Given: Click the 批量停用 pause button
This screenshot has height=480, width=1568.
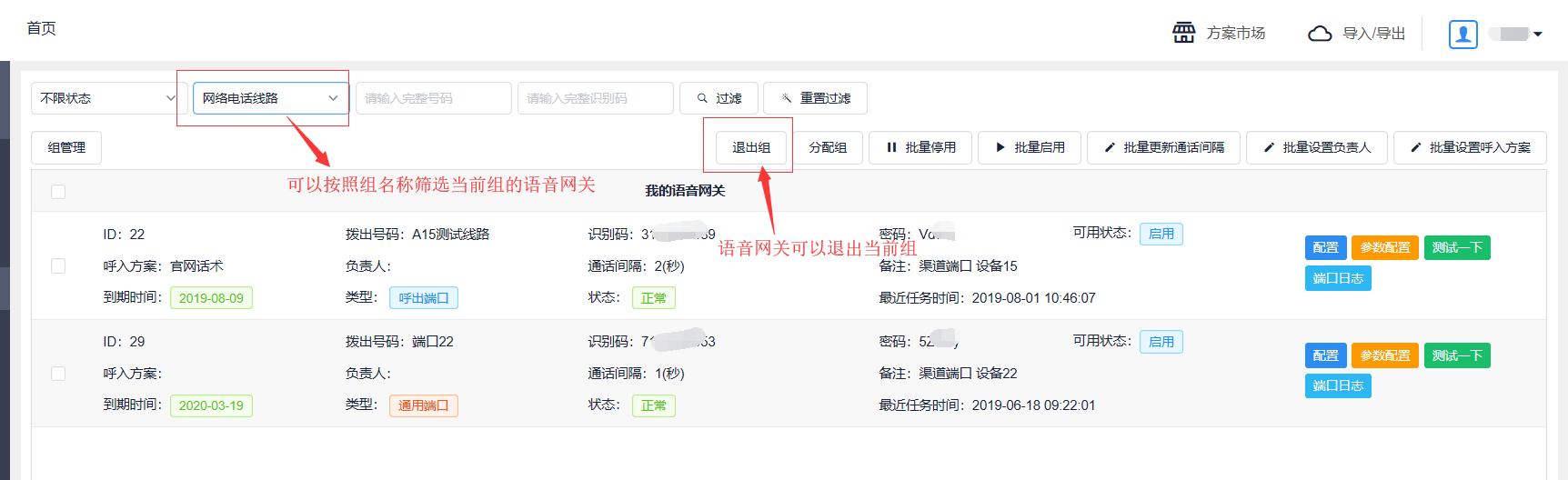Looking at the screenshot, I should coord(920,147).
